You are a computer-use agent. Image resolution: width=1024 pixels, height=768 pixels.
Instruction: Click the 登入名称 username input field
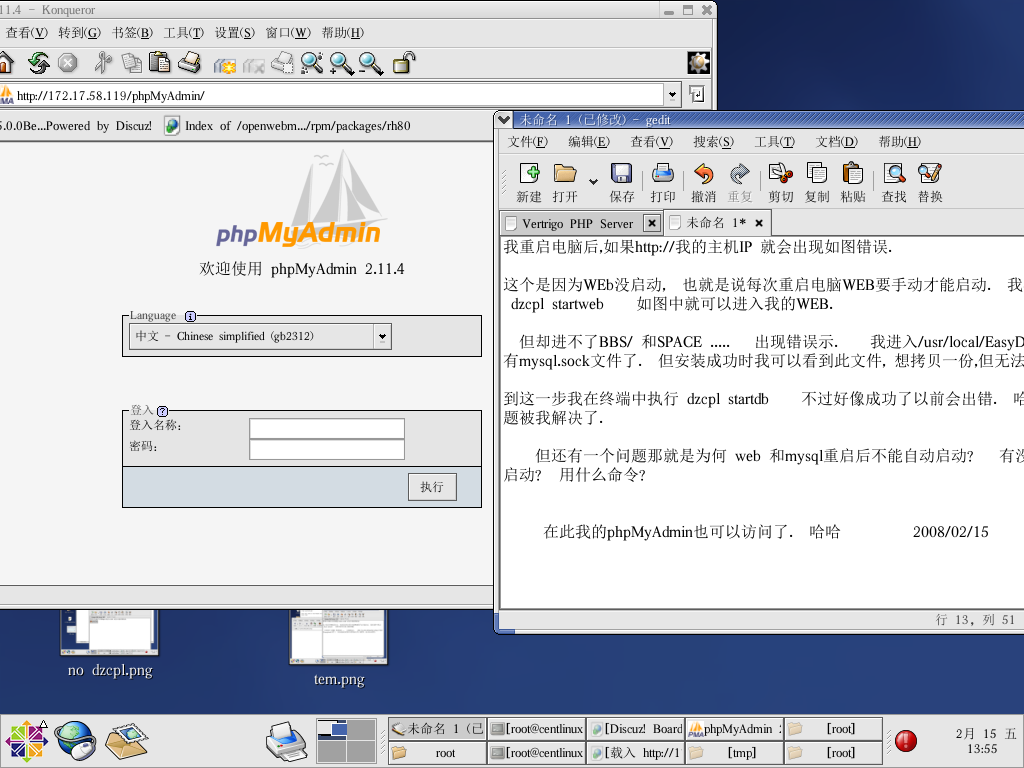tap(327, 427)
